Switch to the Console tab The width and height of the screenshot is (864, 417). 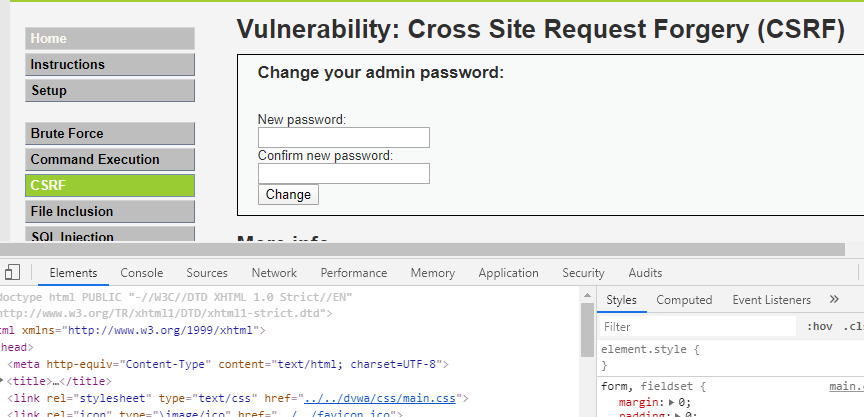pos(142,273)
